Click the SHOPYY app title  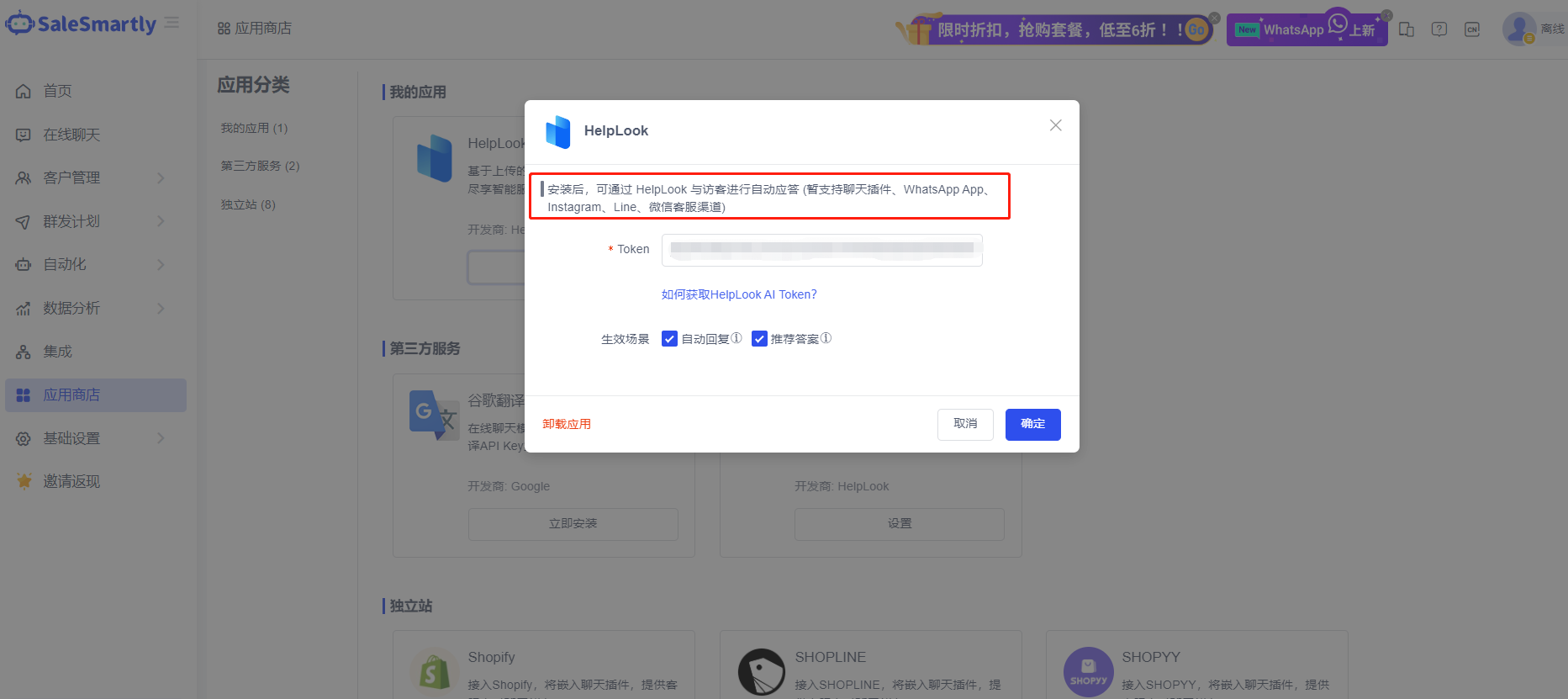pyautogui.click(x=1151, y=657)
